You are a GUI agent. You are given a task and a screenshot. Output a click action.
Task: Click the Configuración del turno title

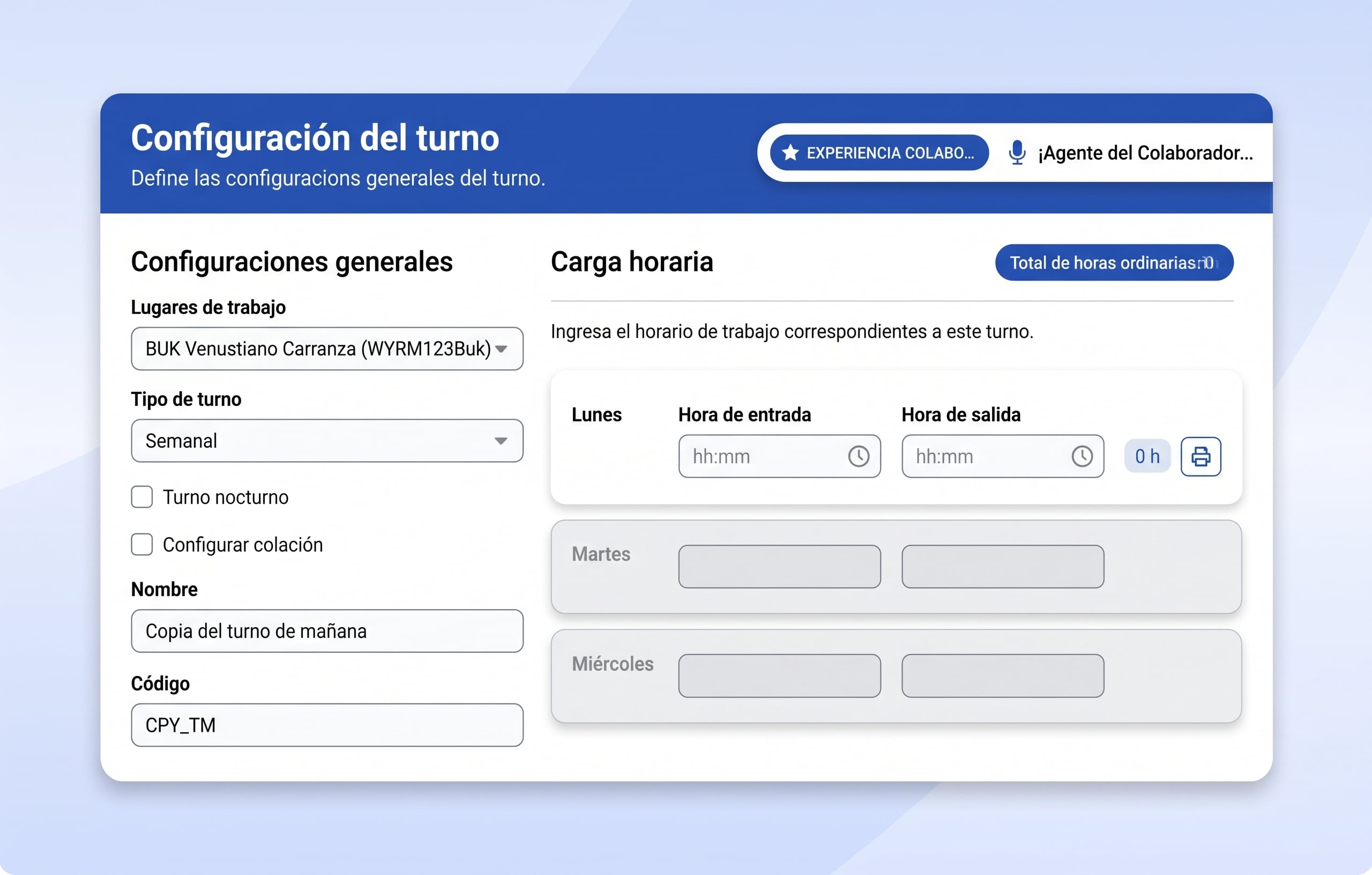[x=315, y=138]
